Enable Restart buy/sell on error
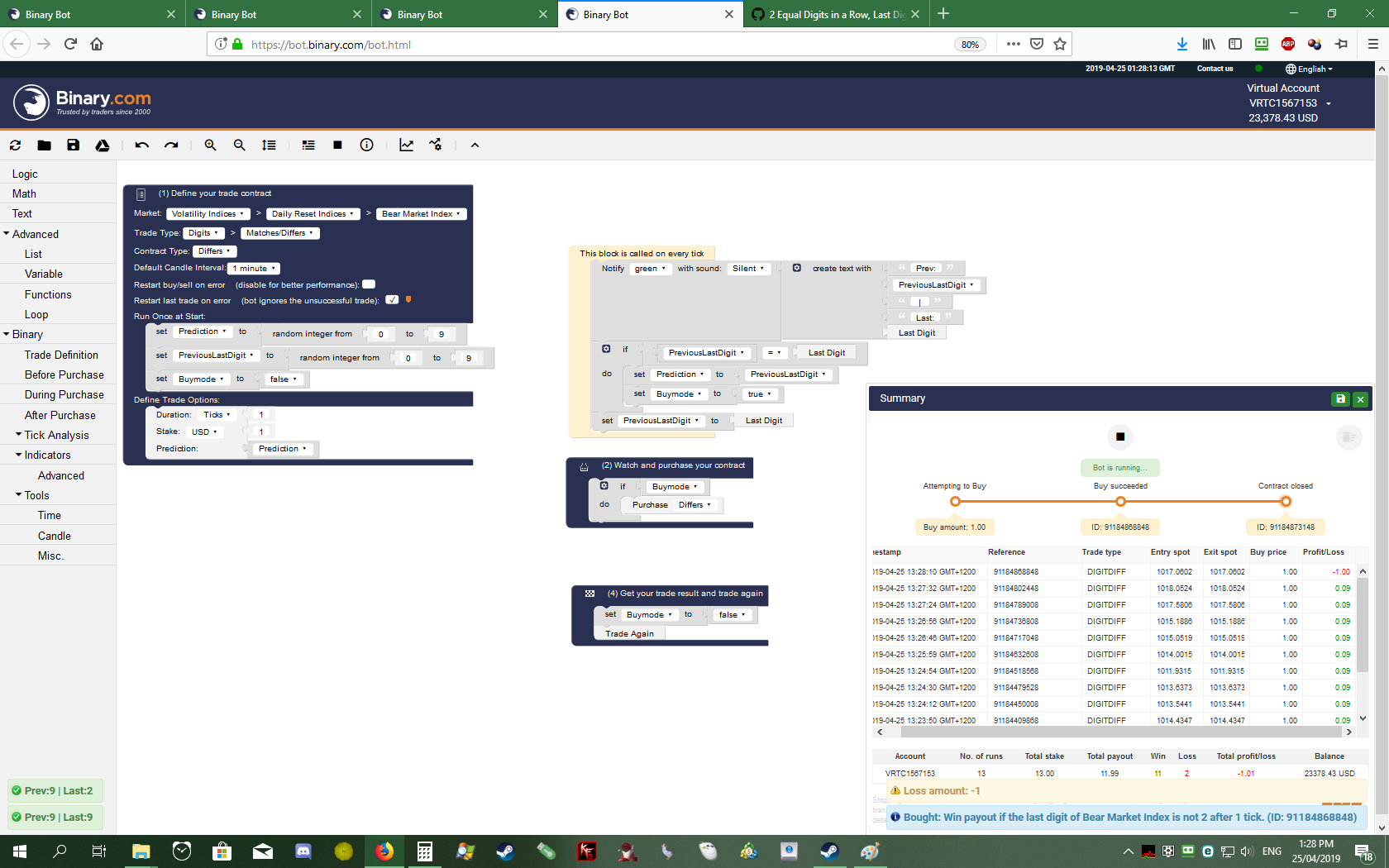The width and height of the screenshot is (1389, 868). tap(369, 284)
